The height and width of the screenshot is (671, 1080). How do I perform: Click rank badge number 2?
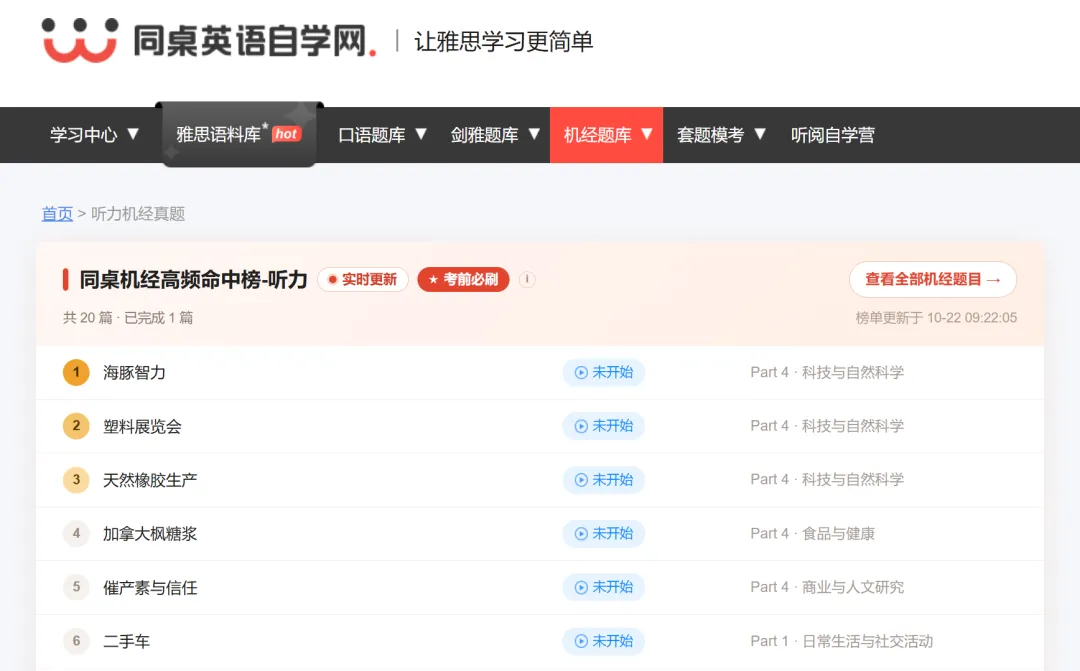[76, 426]
